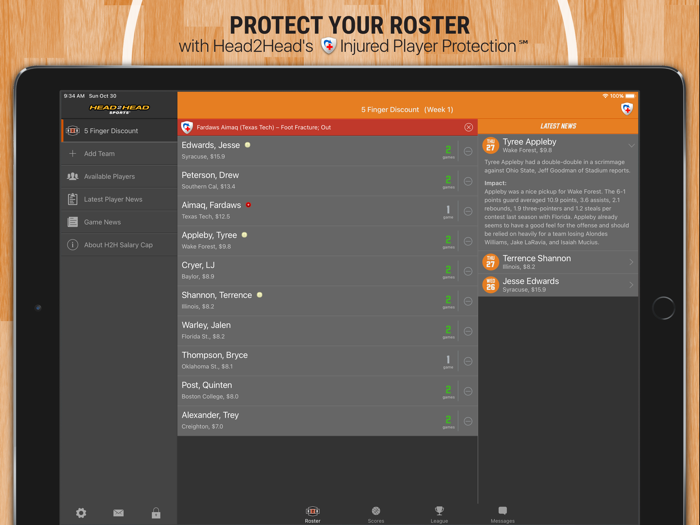Screen dimensions: 700x525
Task: Remove LJ Cryer from roster
Action: point(468,271)
